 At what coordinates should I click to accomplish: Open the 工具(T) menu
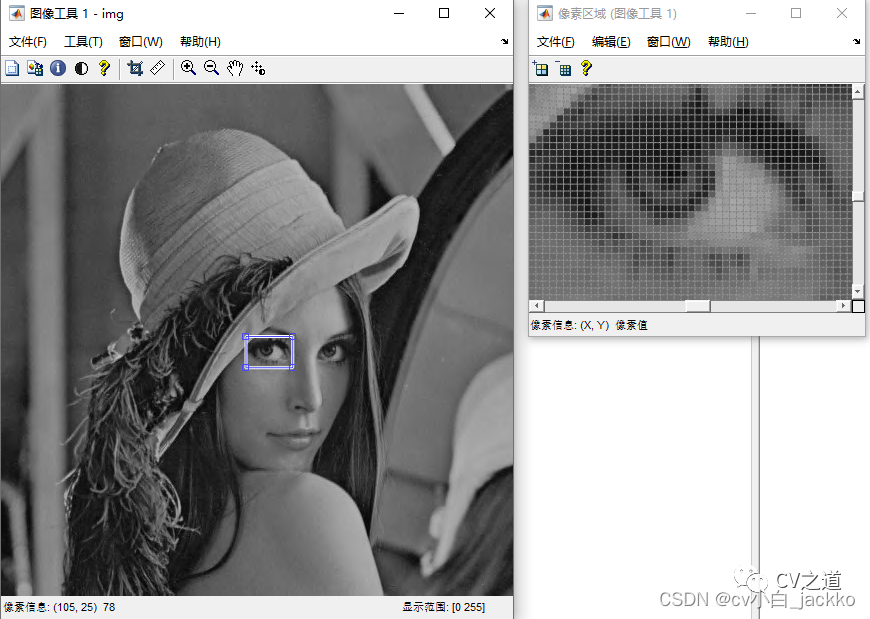83,42
